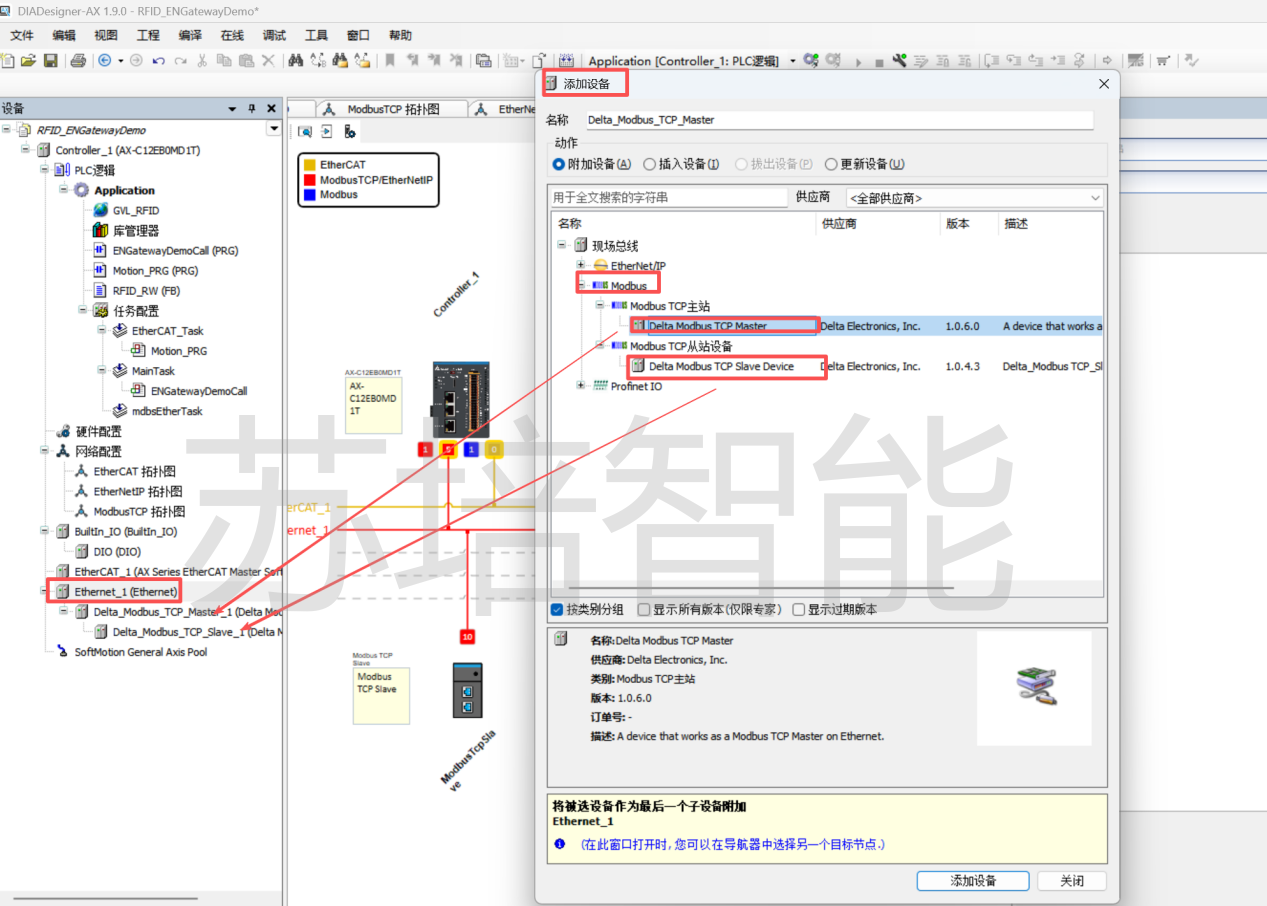
Task: Open GVL_RFID in the device tree
Action: pos(135,211)
